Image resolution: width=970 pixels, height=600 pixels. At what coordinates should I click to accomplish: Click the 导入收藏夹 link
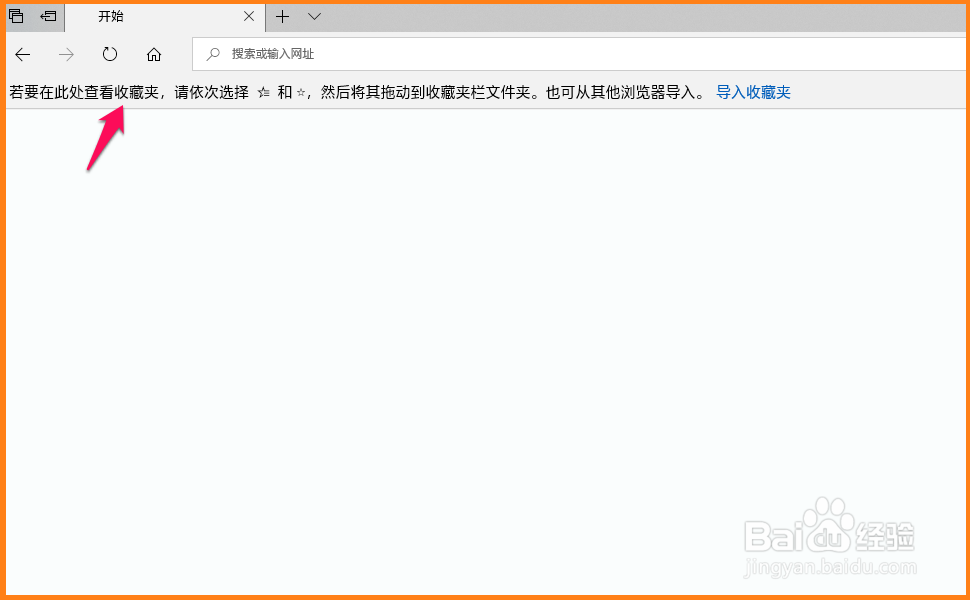pyautogui.click(x=753, y=92)
